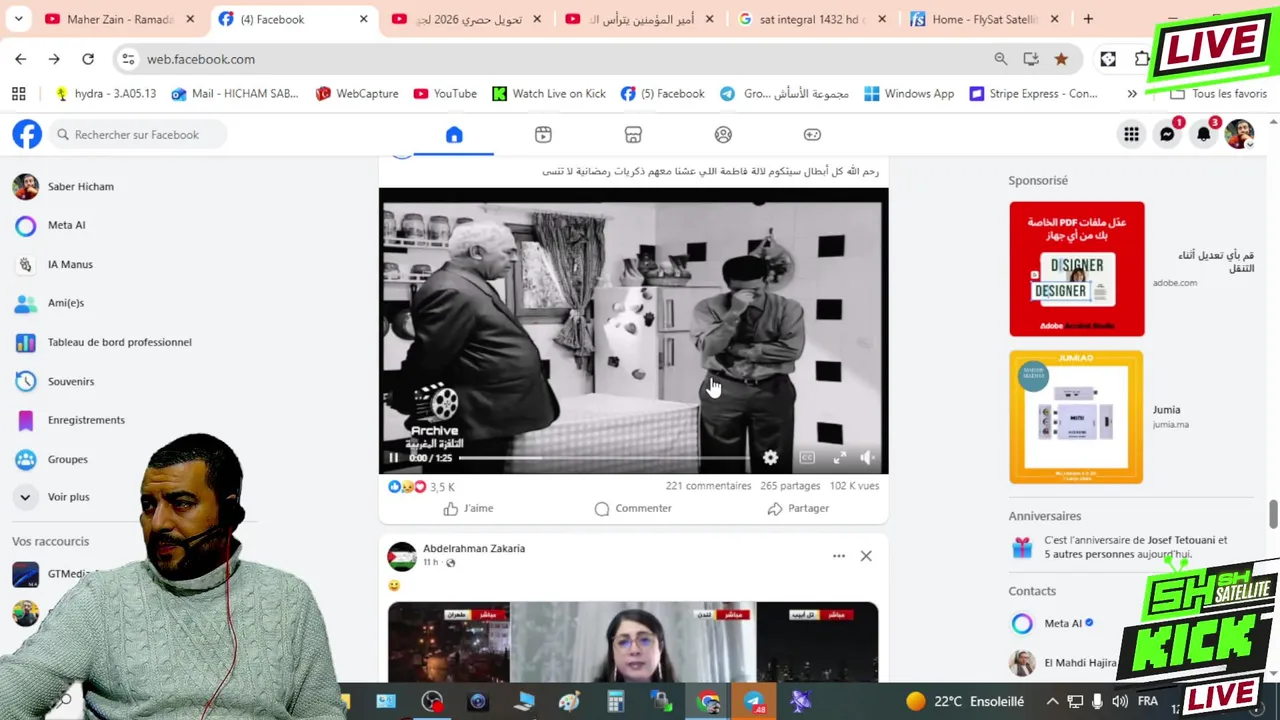Switch to sat integral 1432 hd tab
This screenshot has width=1280, height=720.
point(812,19)
